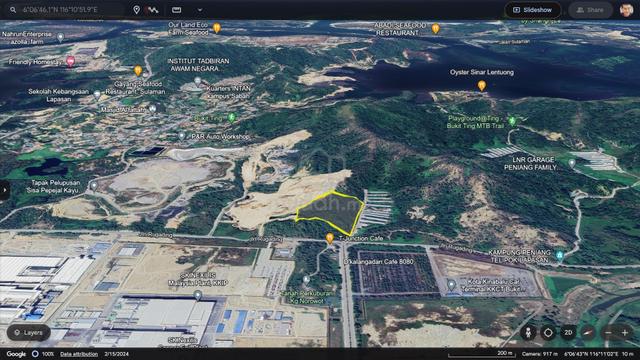The image size is (640, 360).
Task: Select the measure distance ruler tool
Action: 176,10
